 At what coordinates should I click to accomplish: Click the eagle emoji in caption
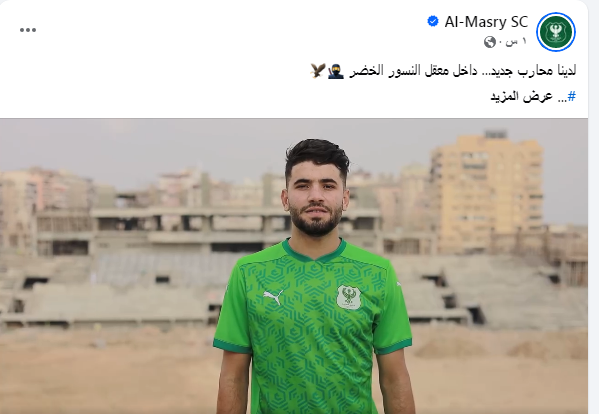[318, 71]
